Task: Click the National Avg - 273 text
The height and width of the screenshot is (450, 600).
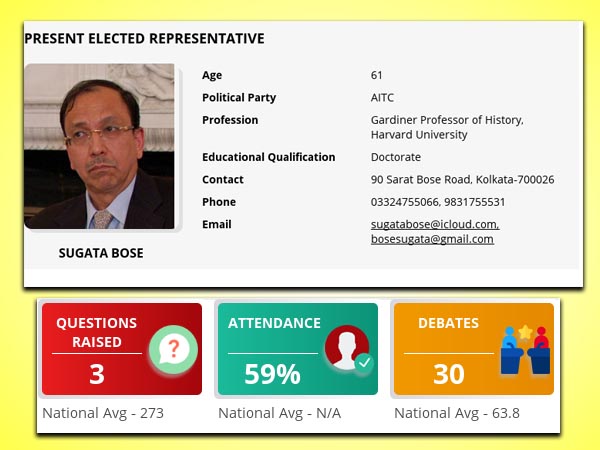Action: 103,413
